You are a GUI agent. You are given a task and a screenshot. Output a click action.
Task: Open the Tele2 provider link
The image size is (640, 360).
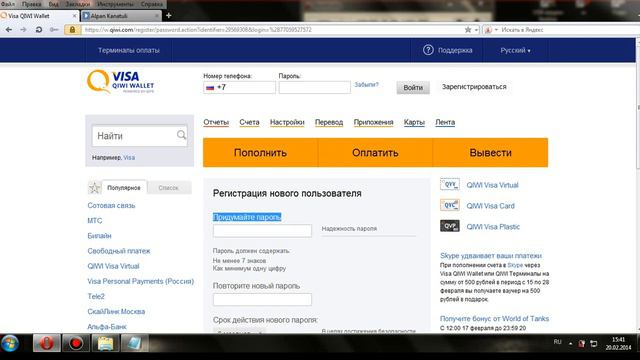click(96, 296)
